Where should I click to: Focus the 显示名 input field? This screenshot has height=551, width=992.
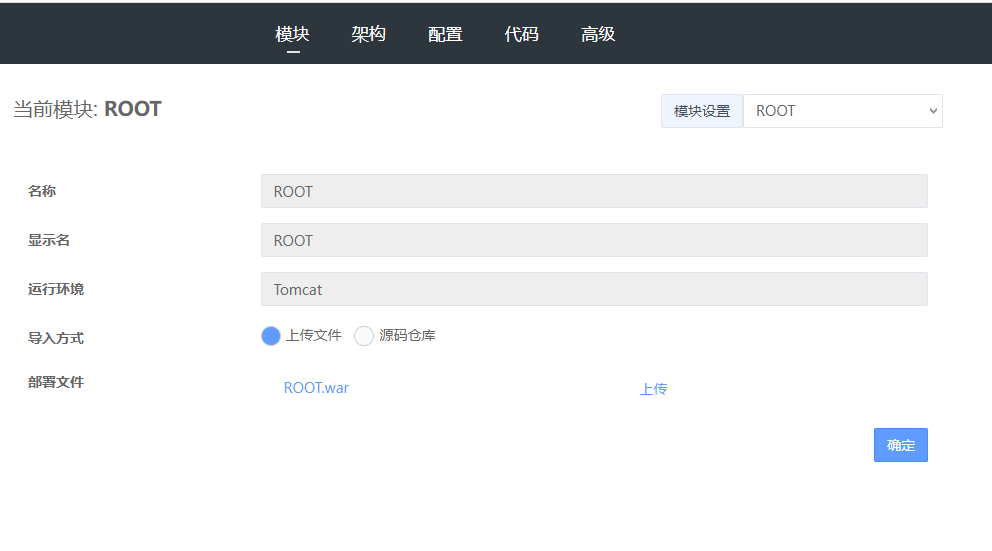pyautogui.click(x=593, y=240)
